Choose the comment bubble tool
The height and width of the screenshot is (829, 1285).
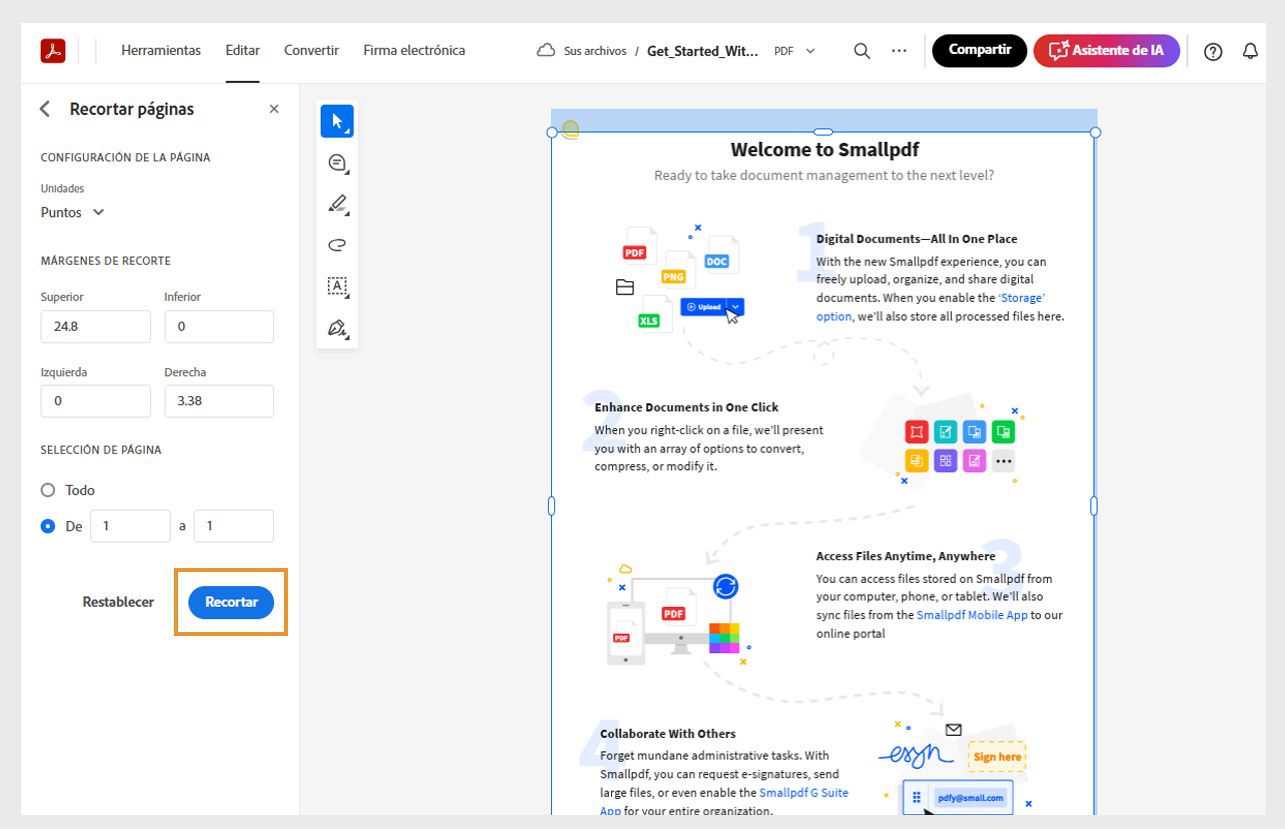pyautogui.click(x=337, y=163)
